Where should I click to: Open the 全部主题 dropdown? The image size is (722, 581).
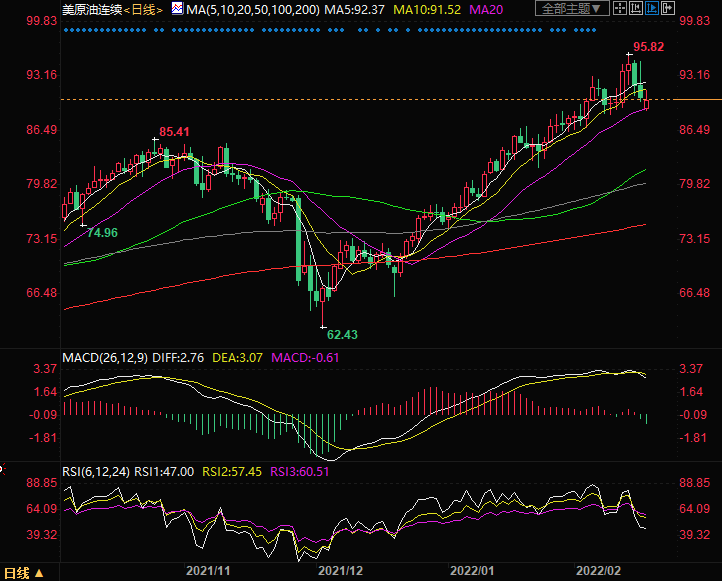click(x=571, y=9)
